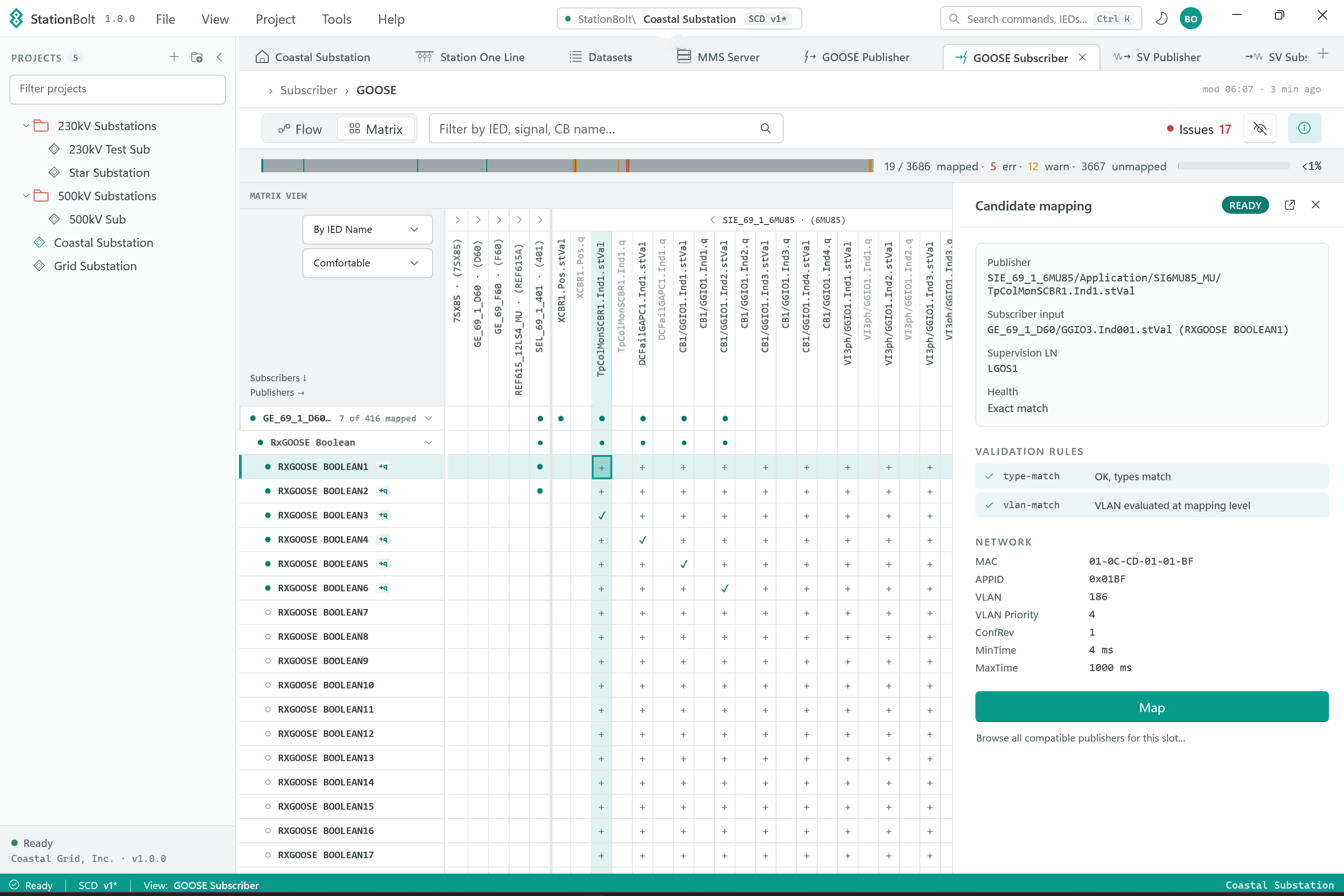Switch to GOOSE Publisher tab

pyautogui.click(x=857, y=57)
